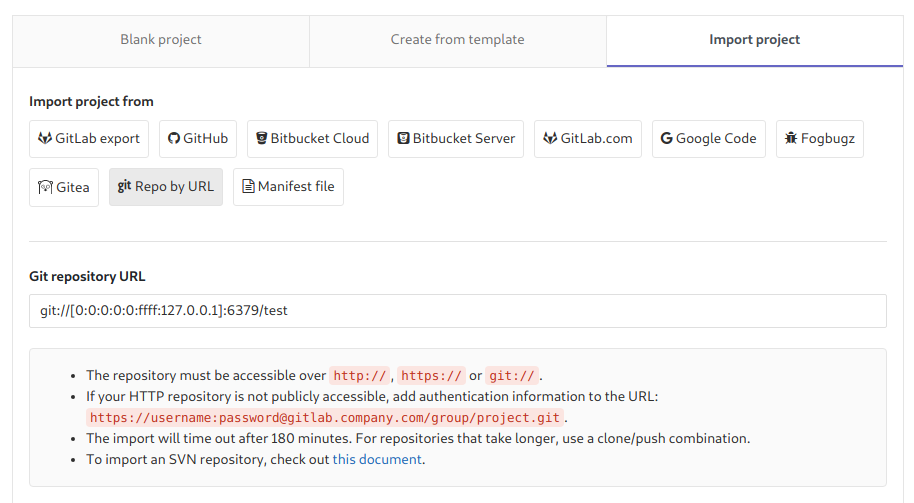914x503 pixels.
Task: Select Bitbucket Server import option
Action: tap(456, 139)
